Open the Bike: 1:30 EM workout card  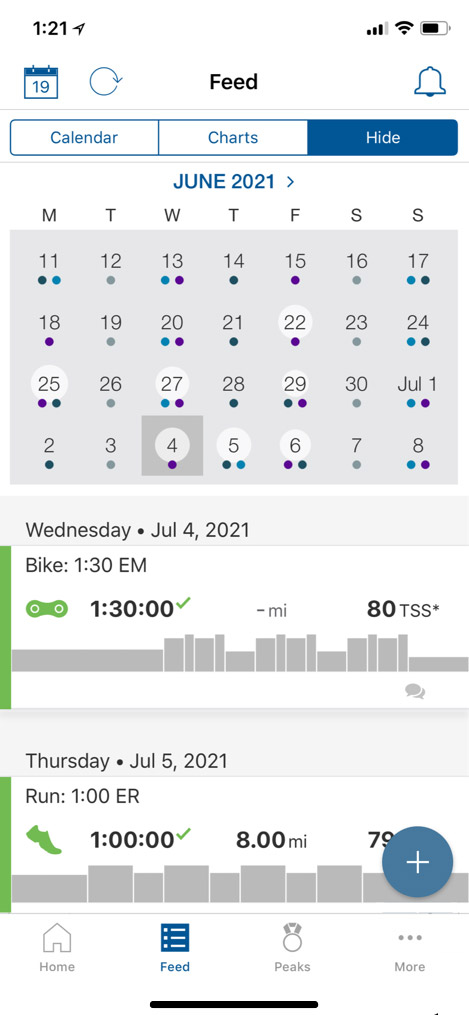pyautogui.click(x=234, y=627)
